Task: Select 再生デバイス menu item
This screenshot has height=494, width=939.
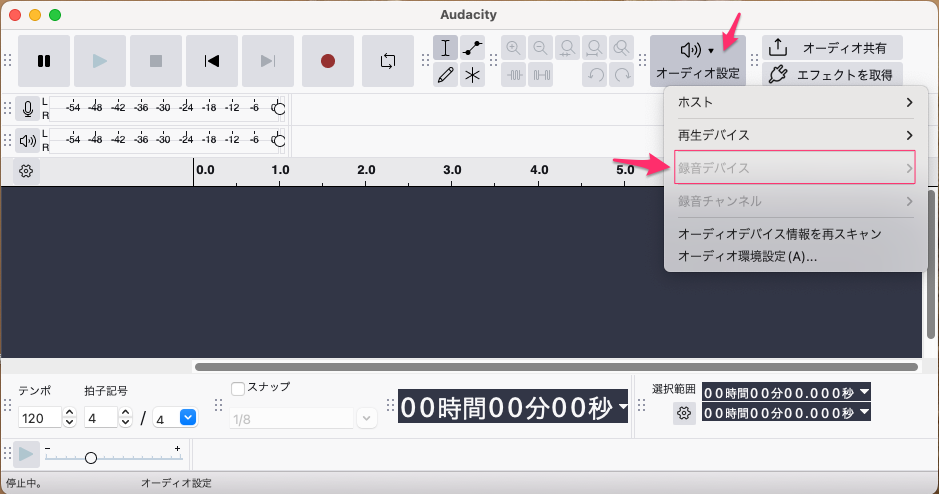Action: [794, 135]
